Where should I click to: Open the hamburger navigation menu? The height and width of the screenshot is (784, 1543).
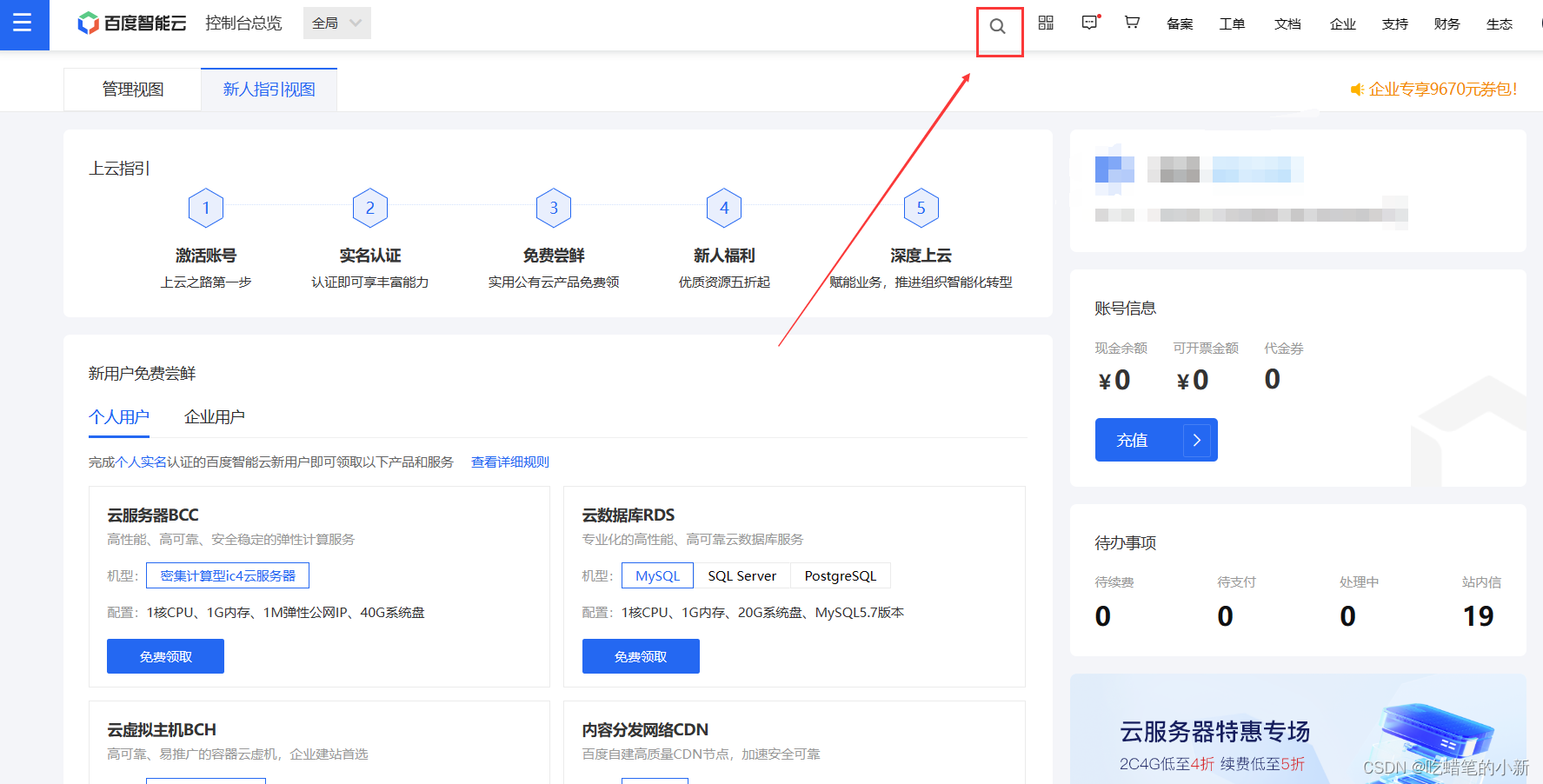coord(23,23)
